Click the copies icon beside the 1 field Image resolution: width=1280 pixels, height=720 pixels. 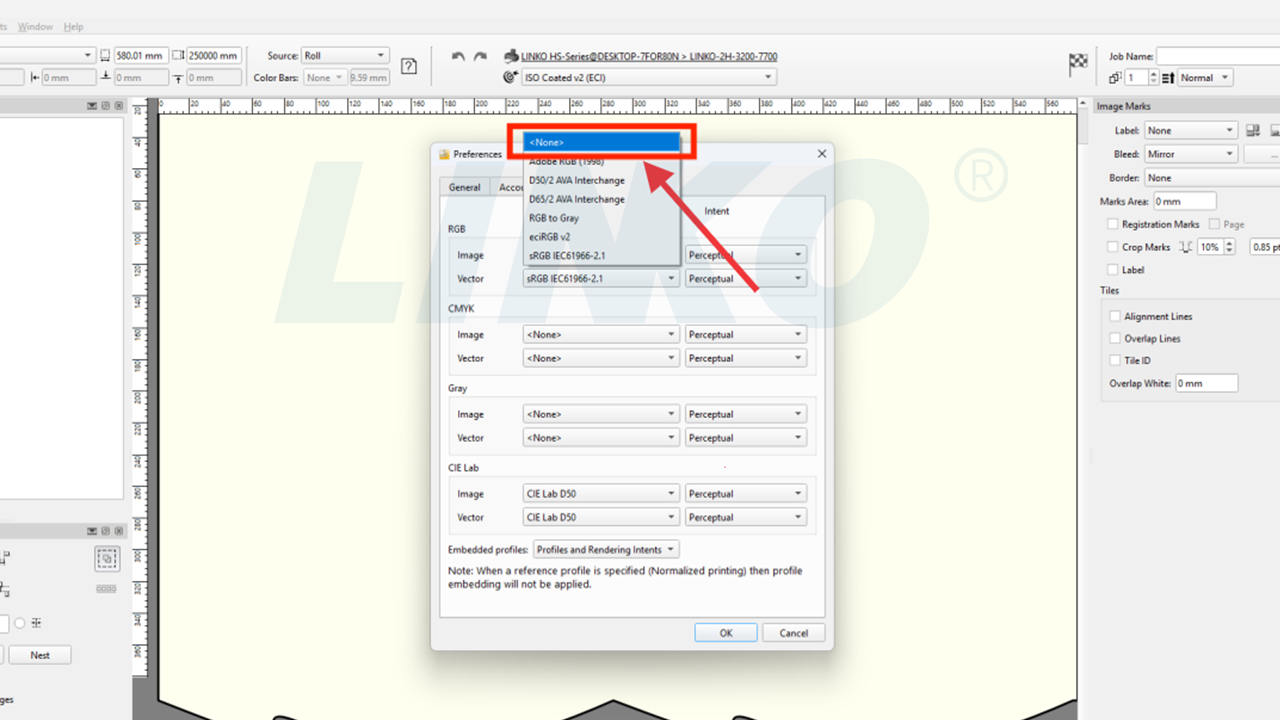(x=1115, y=78)
